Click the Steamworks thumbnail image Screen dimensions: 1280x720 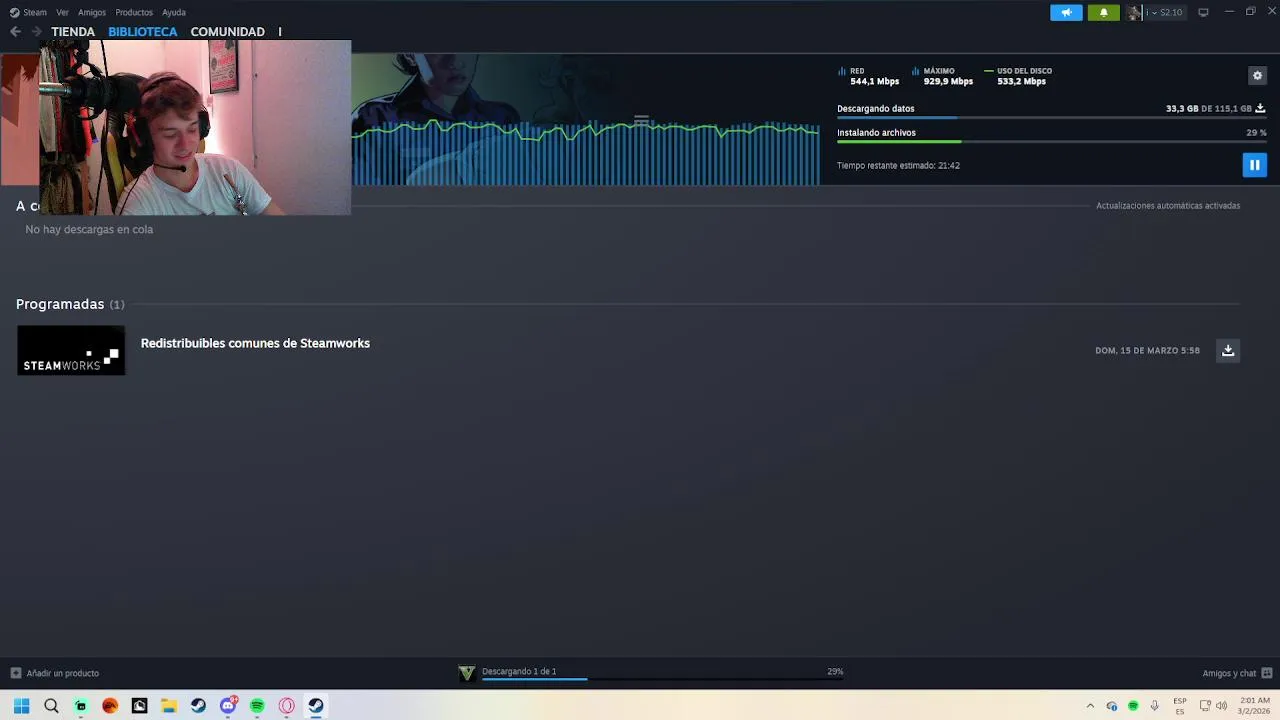coord(71,350)
